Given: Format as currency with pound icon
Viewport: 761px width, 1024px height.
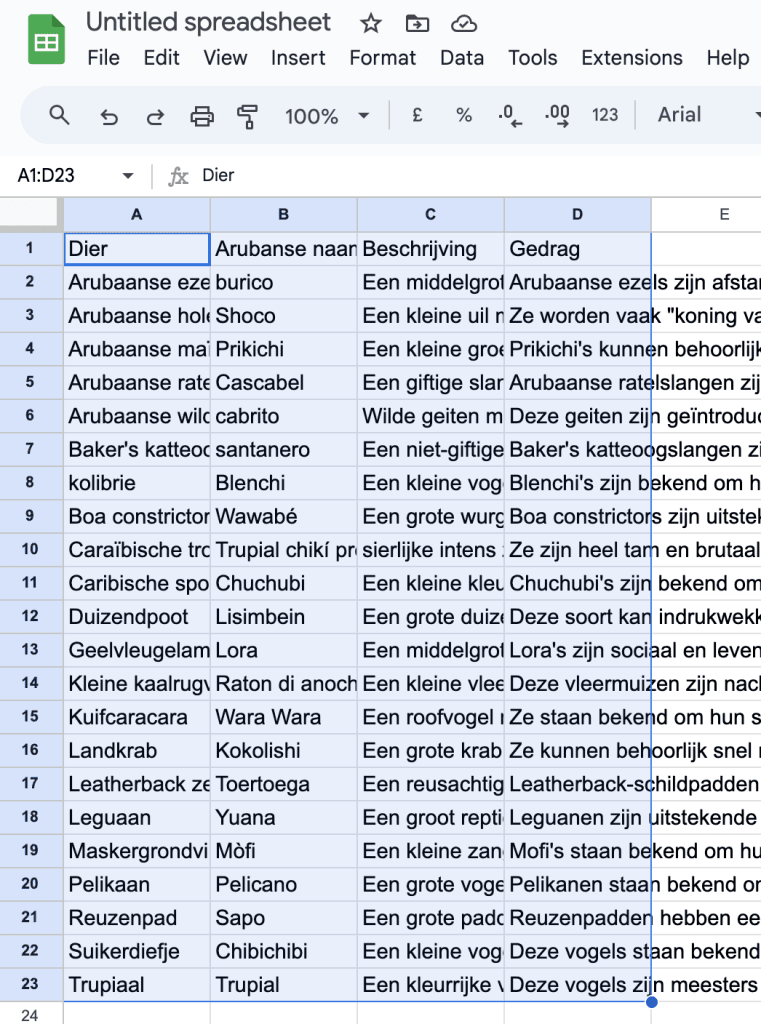Looking at the screenshot, I should pos(418,115).
